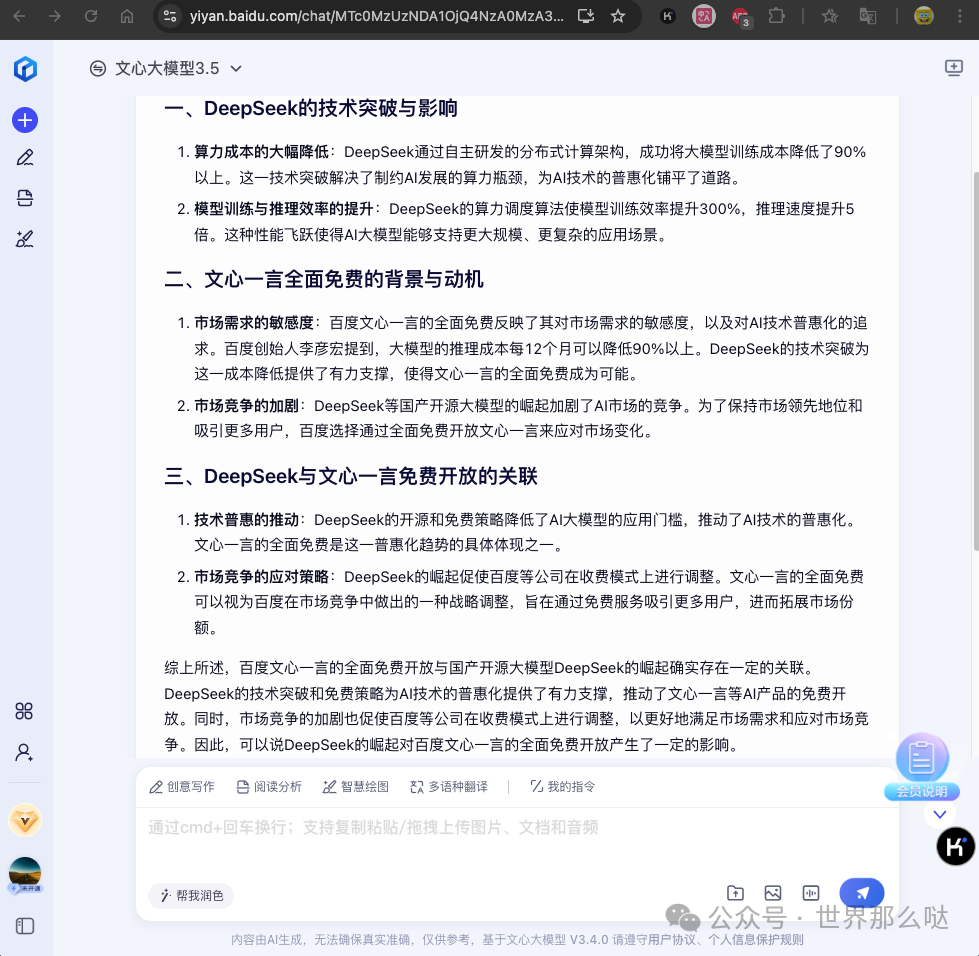Start a new chat with the blue plus button
979x956 pixels.
click(x=25, y=120)
